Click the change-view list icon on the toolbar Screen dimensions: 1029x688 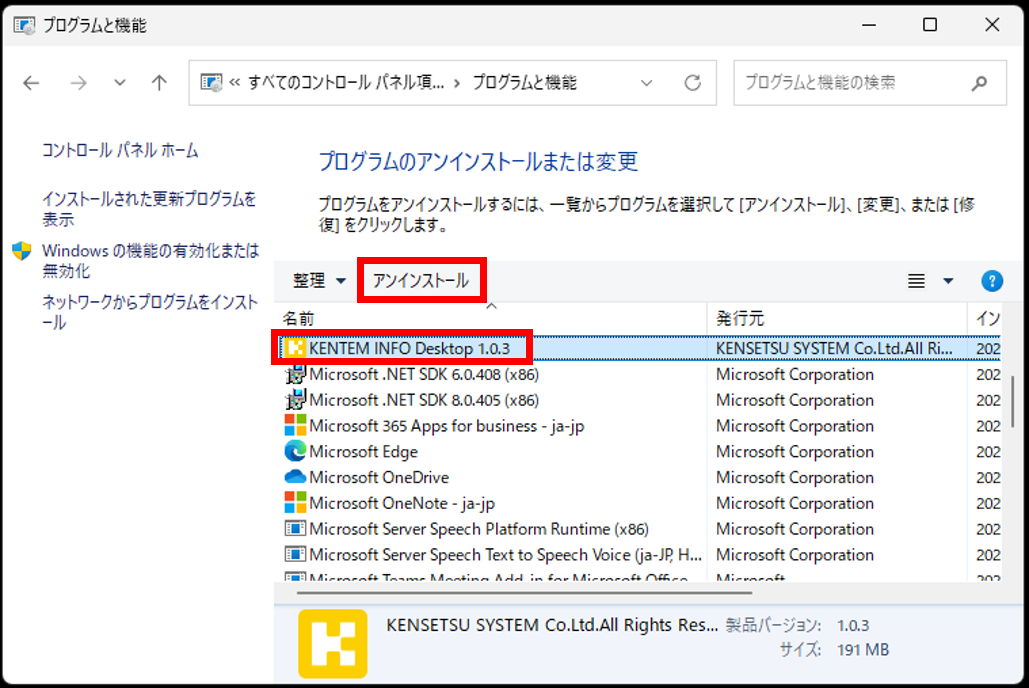tap(916, 281)
